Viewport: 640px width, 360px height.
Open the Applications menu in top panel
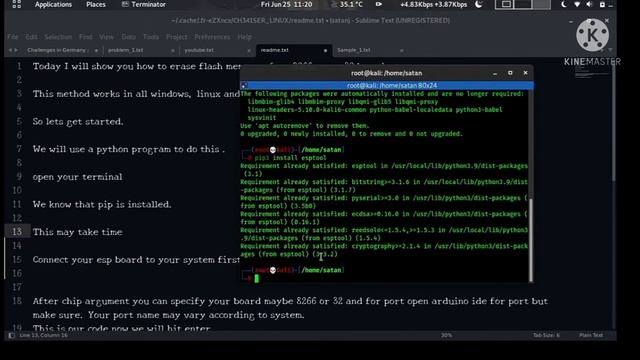53,4
